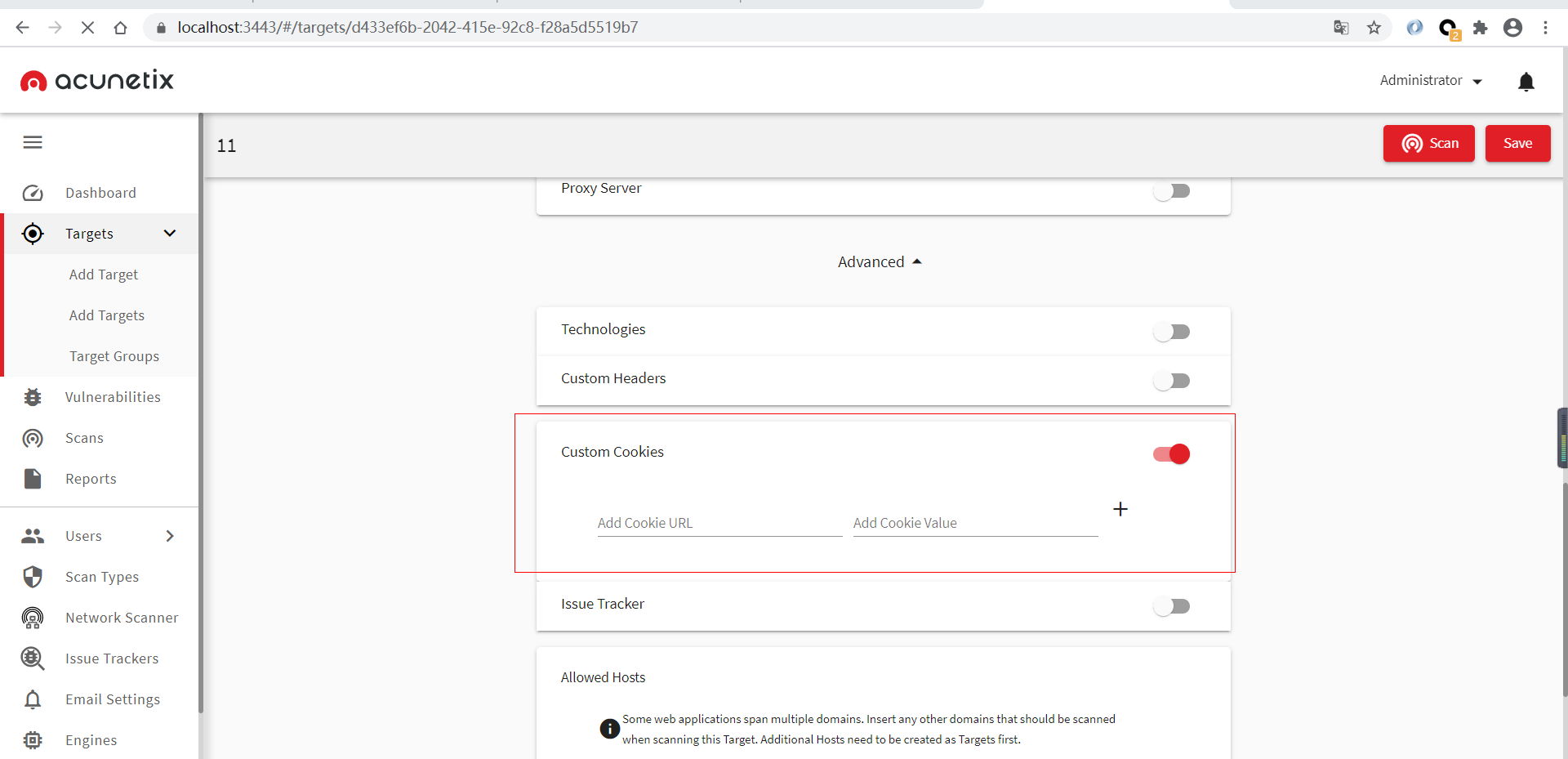Open the Administrator account dropdown
This screenshot has width=1568, height=759.
pos(1431,81)
